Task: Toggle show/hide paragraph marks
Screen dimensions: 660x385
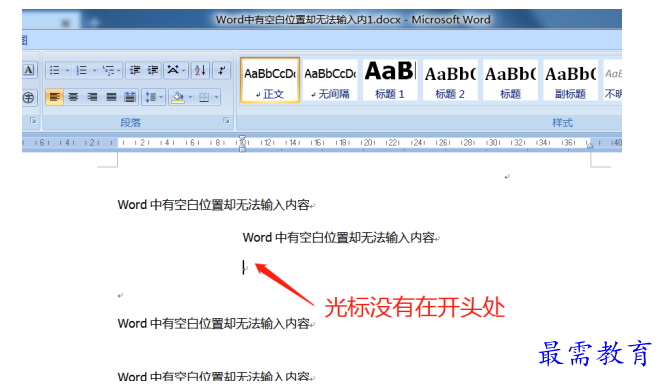Action: pos(221,70)
